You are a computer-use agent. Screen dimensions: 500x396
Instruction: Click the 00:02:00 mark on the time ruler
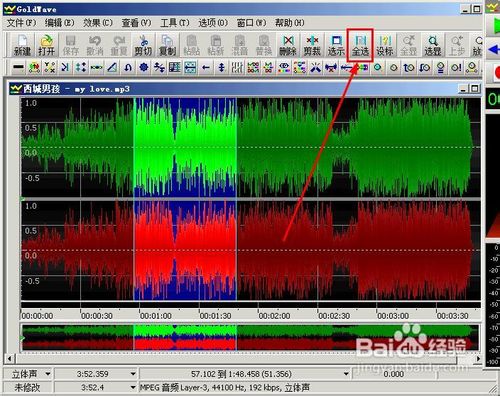(x=274, y=316)
